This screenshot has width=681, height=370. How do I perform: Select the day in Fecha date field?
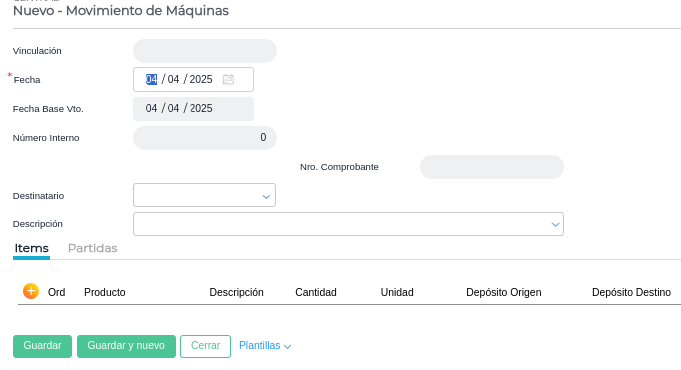point(151,79)
